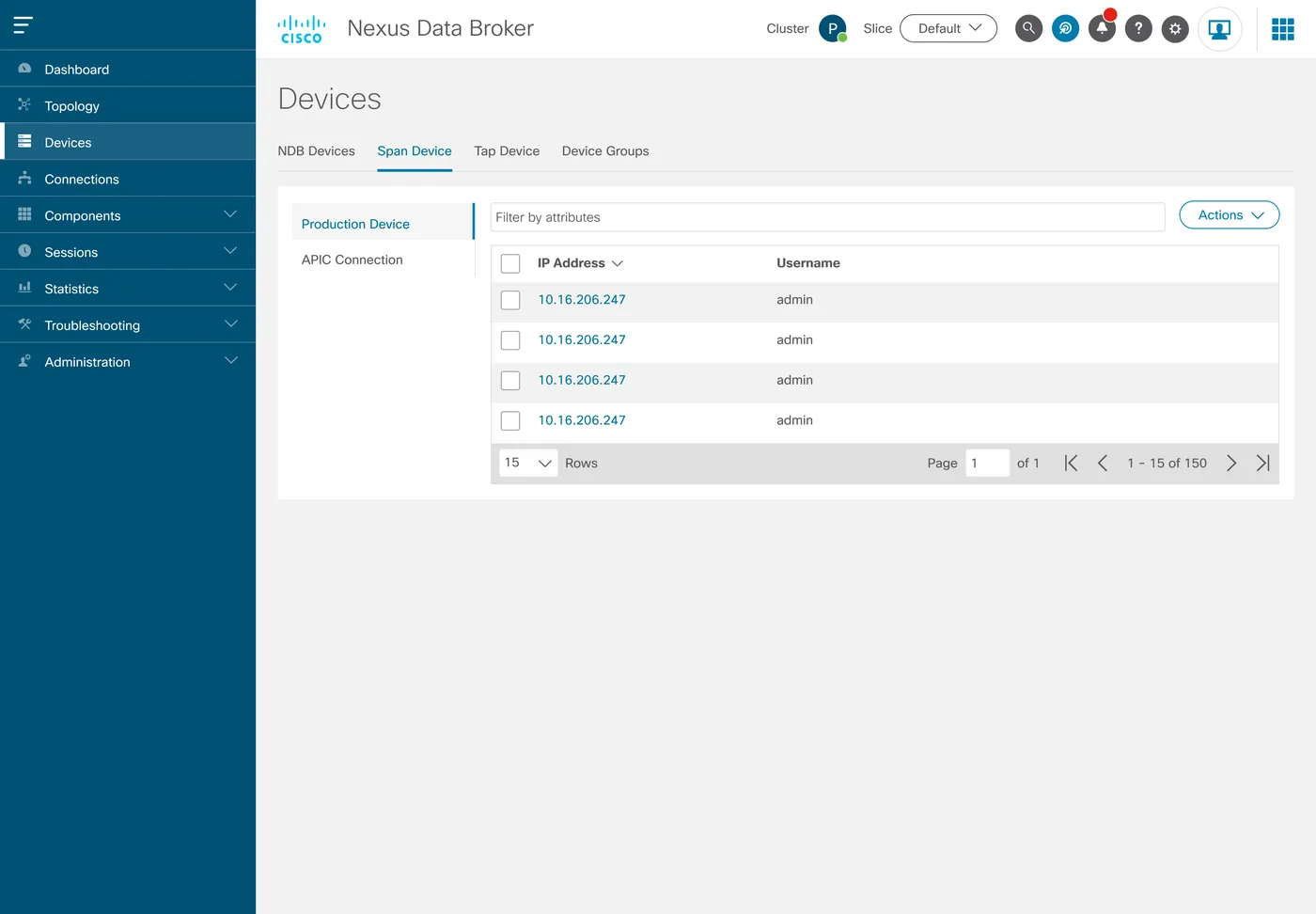Sort by IP Address column header
This screenshot has height=914, width=1316.
pos(580,263)
